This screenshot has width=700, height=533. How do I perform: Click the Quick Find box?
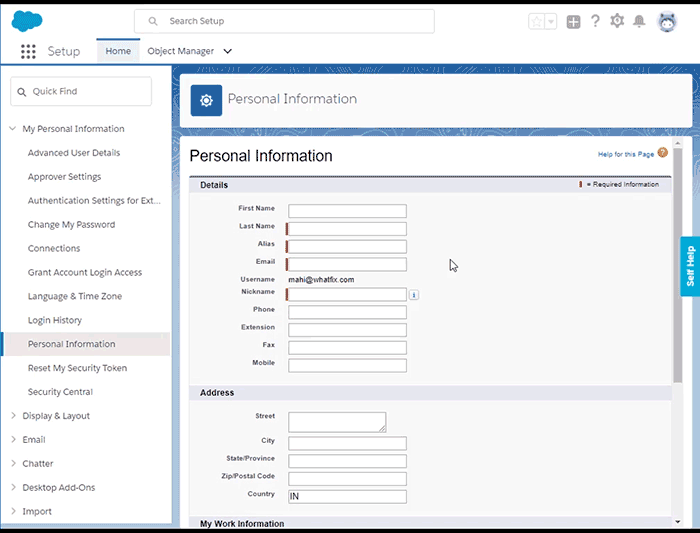click(81, 91)
